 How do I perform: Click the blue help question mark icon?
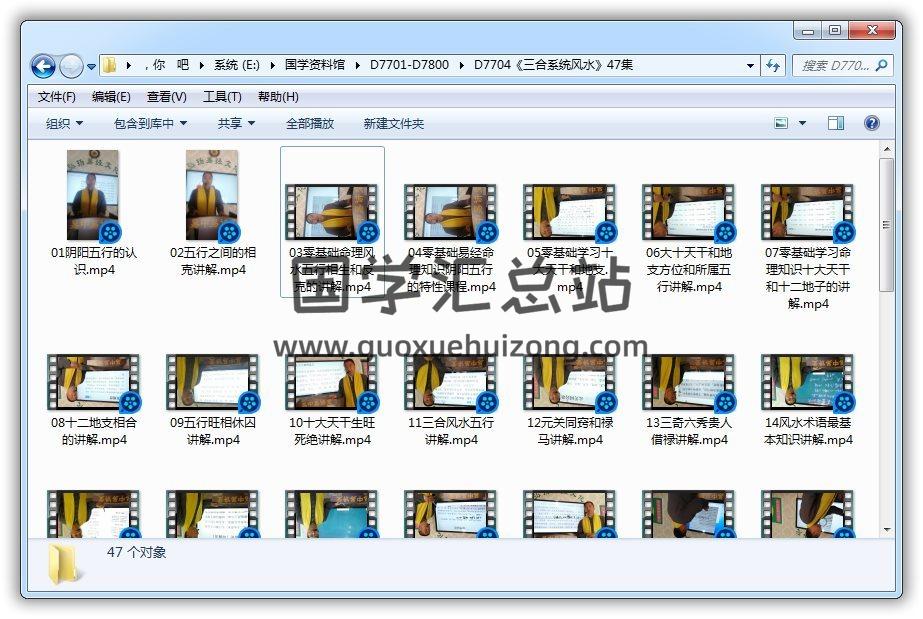click(x=872, y=123)
